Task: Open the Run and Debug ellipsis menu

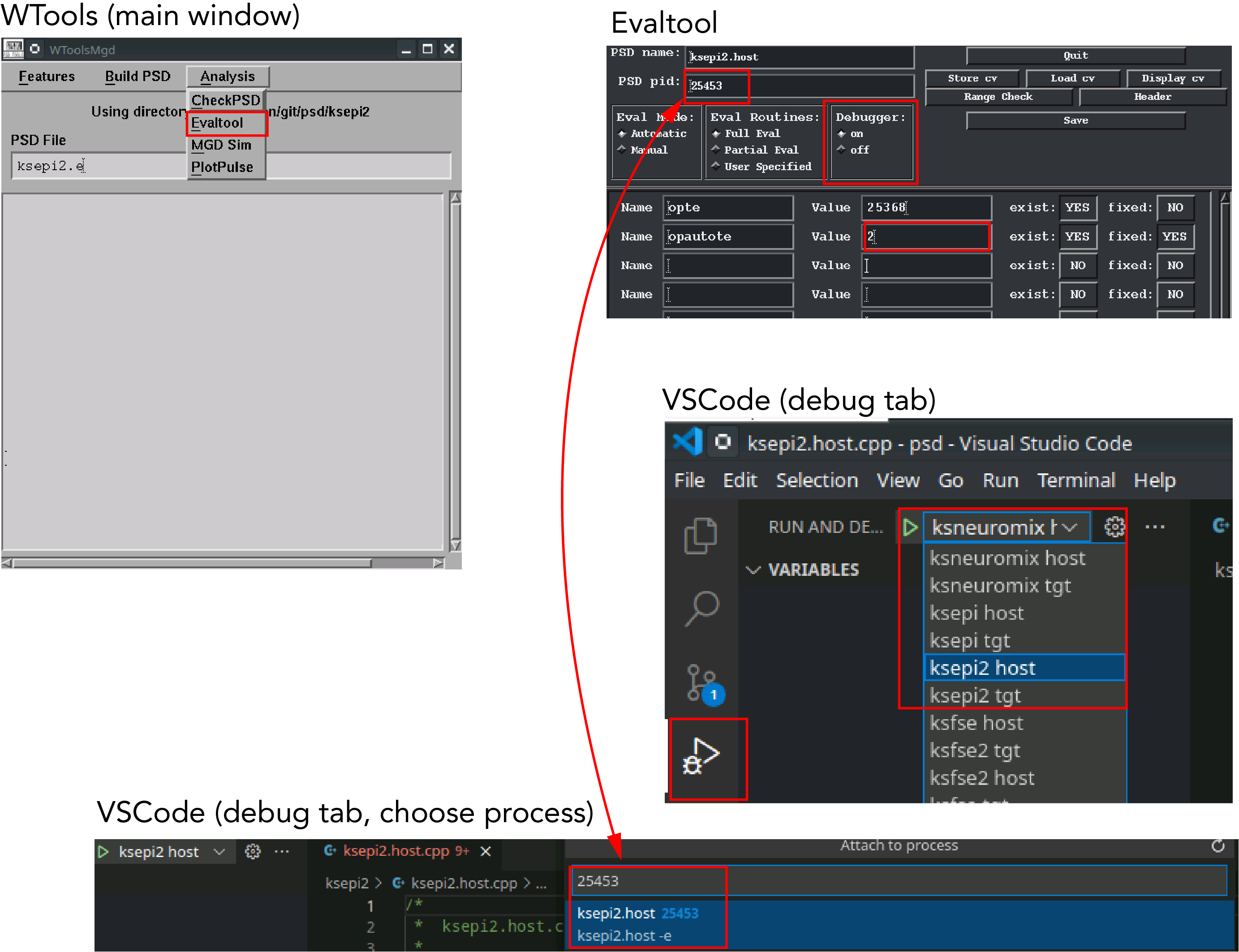Action: 1154,527
